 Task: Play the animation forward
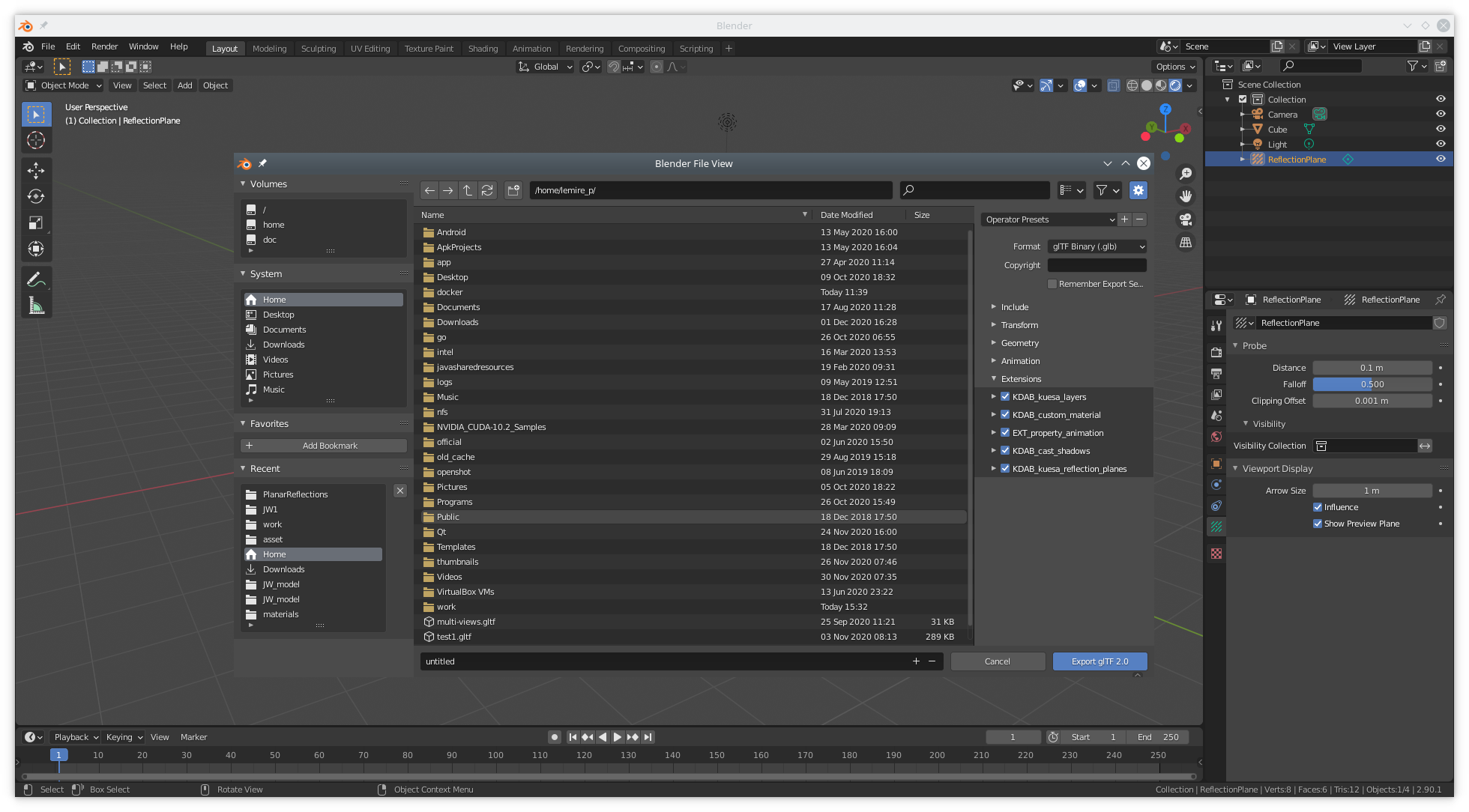click(x=618, y=737)
